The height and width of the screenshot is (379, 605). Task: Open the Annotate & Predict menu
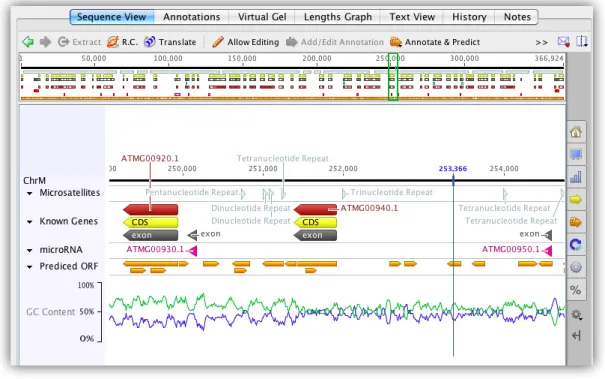435,42
